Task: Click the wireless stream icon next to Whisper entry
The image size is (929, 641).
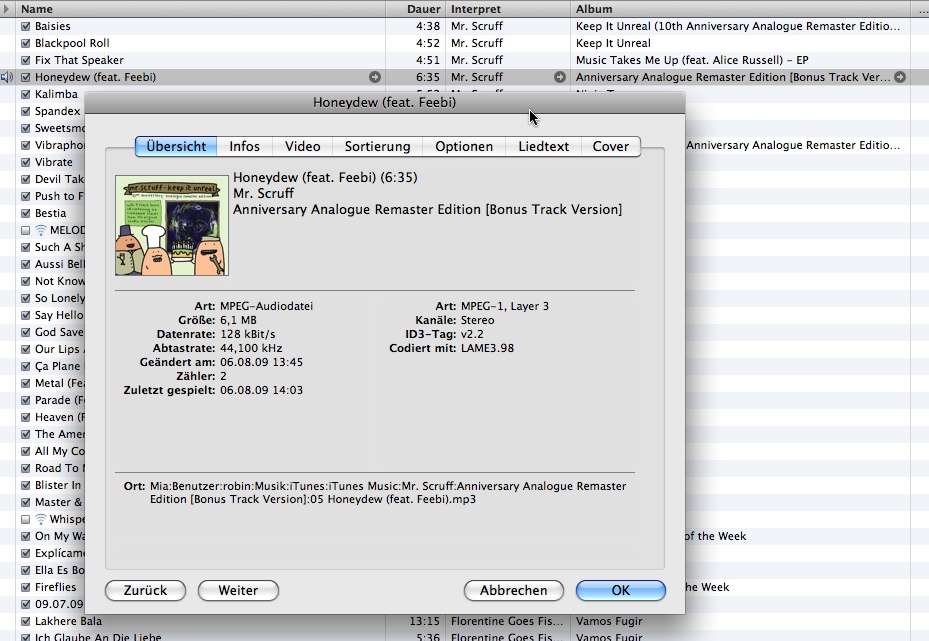Action: pyautogui.click(x=40, y=519)
